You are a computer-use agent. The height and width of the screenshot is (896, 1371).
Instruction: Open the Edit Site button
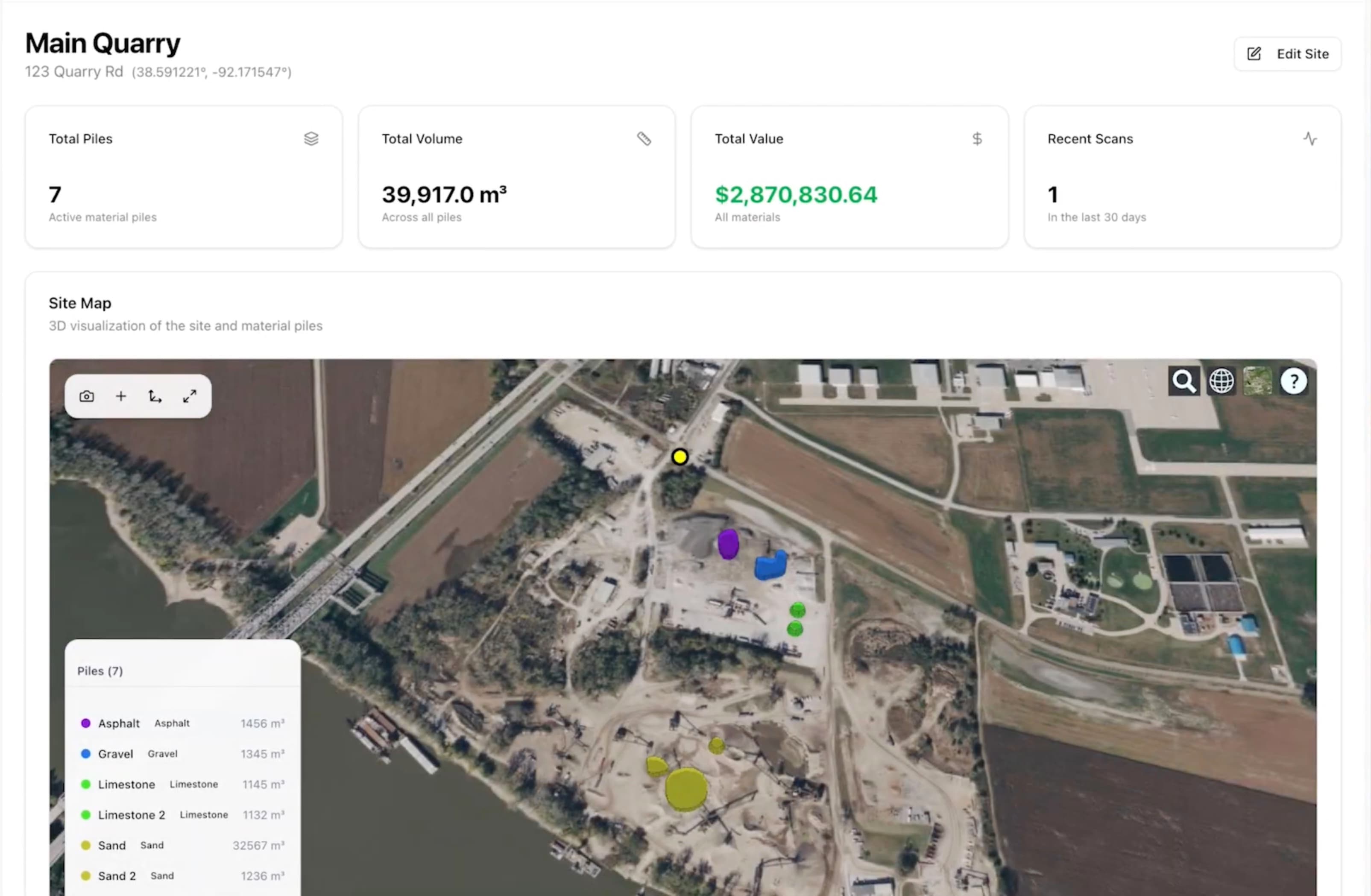(1287, 53)
